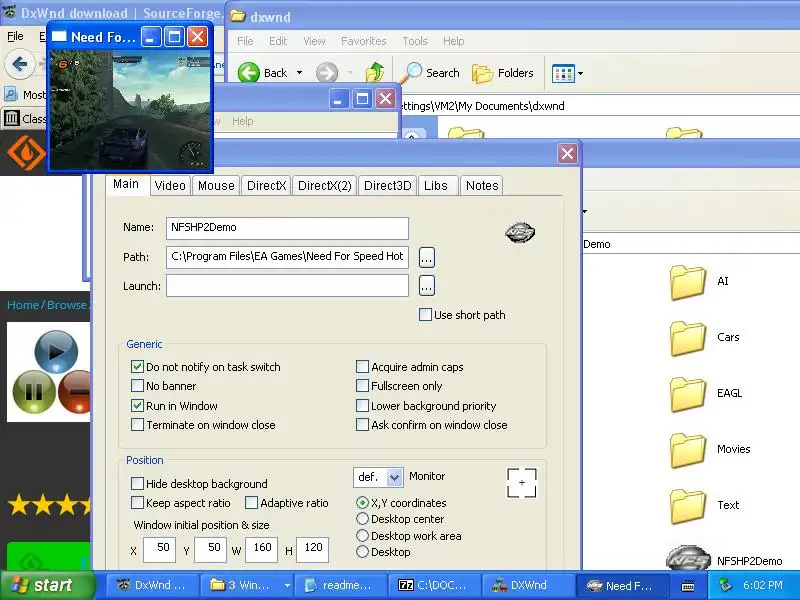Image resolution: width=800 pixels, height=600 pixels.
Task: Check Ask confirm on window close
Action: click(x=362, y=424)
